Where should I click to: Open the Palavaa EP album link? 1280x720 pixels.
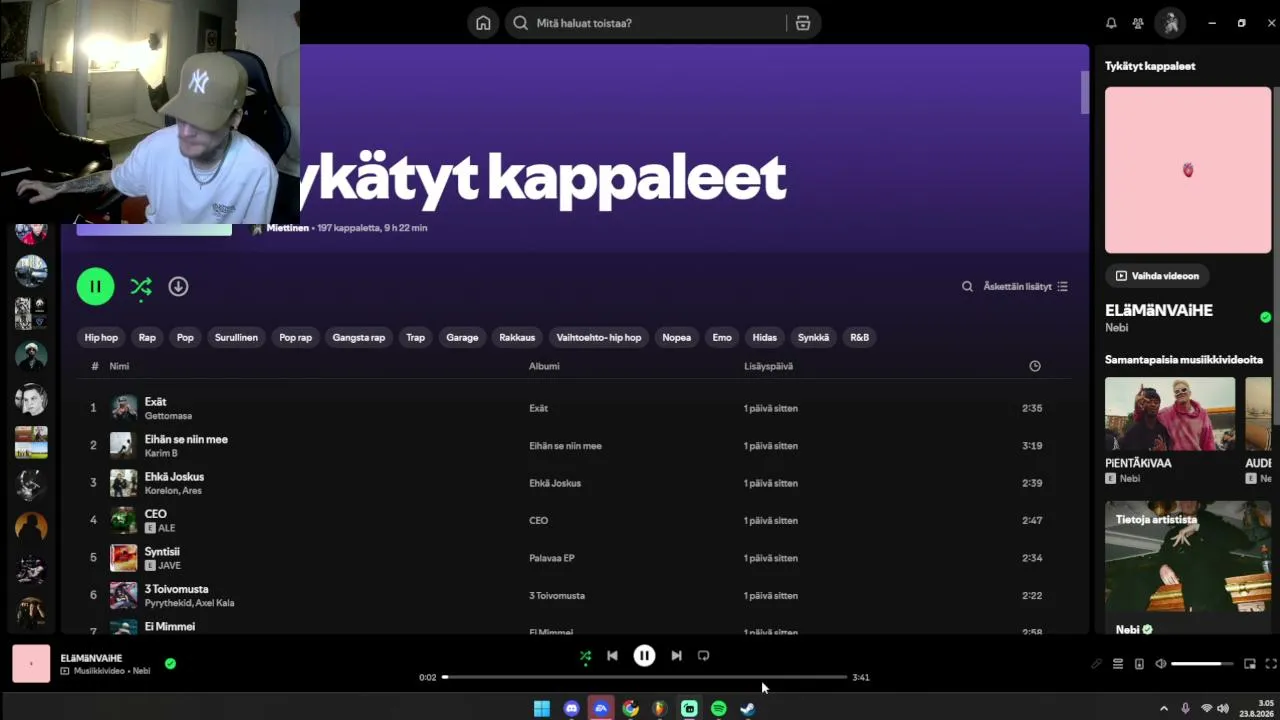552,558
